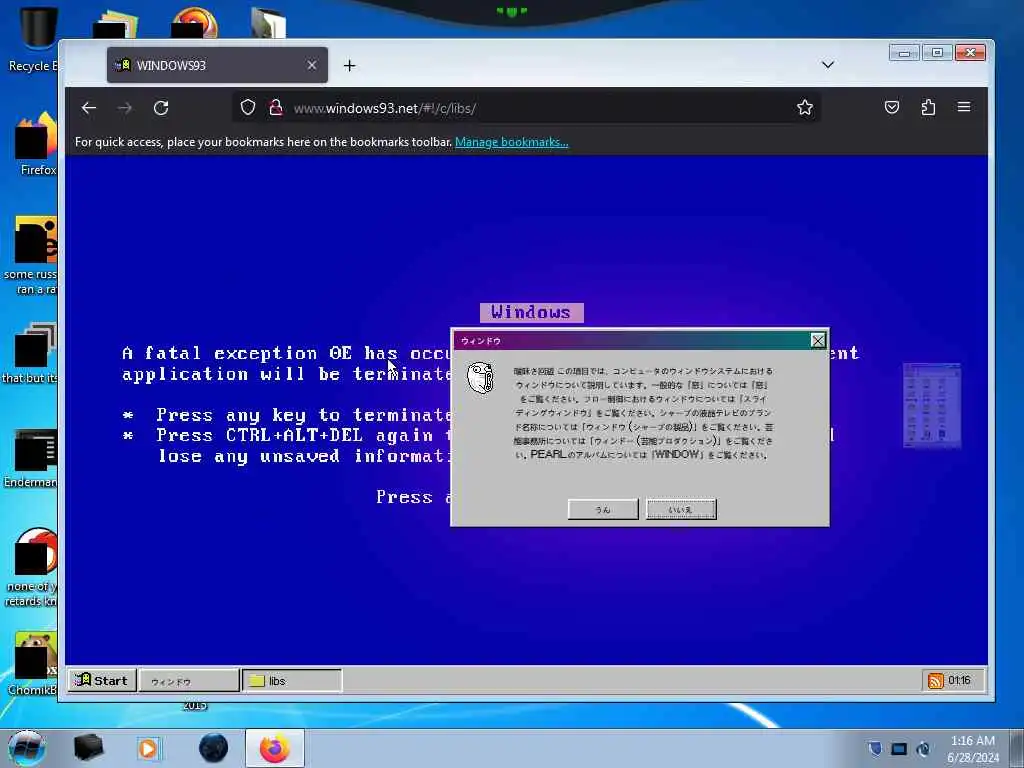This screenshot has width=1024, height=768.
Task: Click the shield flag tray icon
Action: click(x=875, y=749)
